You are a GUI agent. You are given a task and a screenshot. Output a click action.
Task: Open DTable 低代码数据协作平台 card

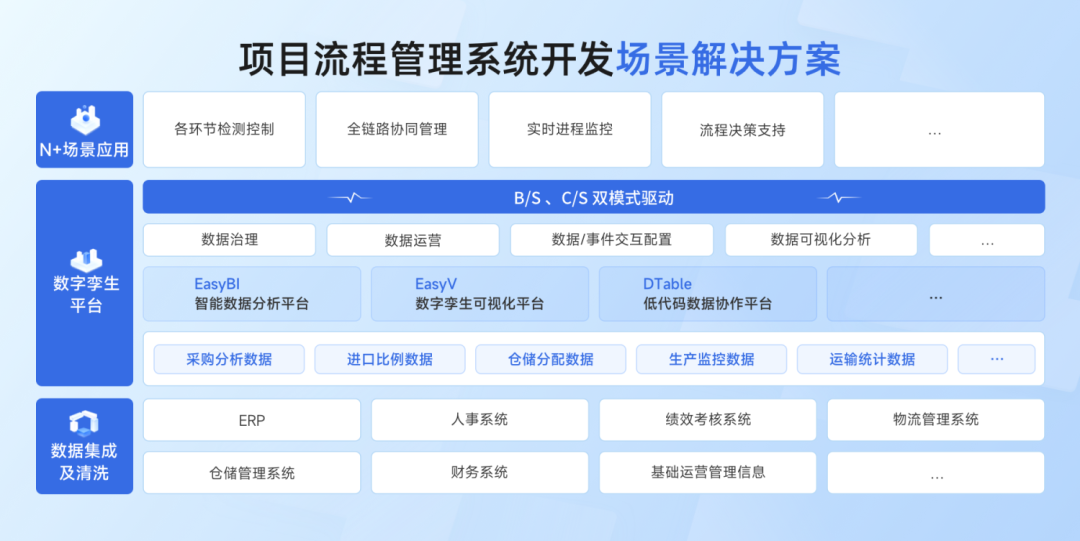click(708, 294)
